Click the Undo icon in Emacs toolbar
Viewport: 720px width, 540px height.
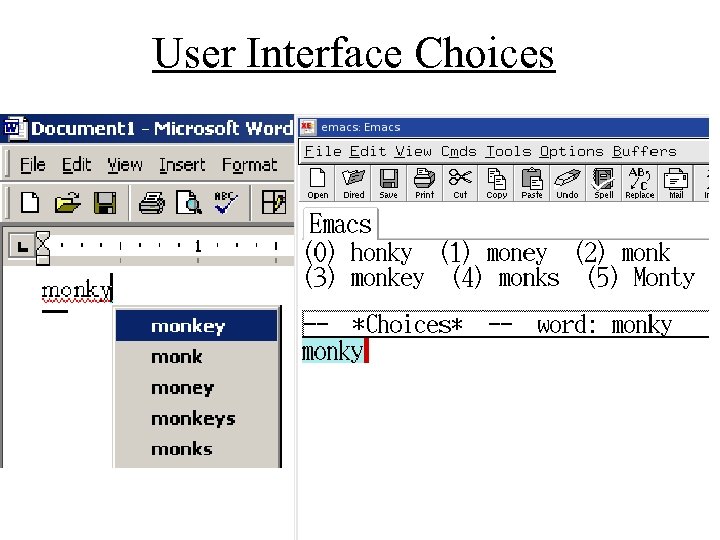click(x=567, y=183)
